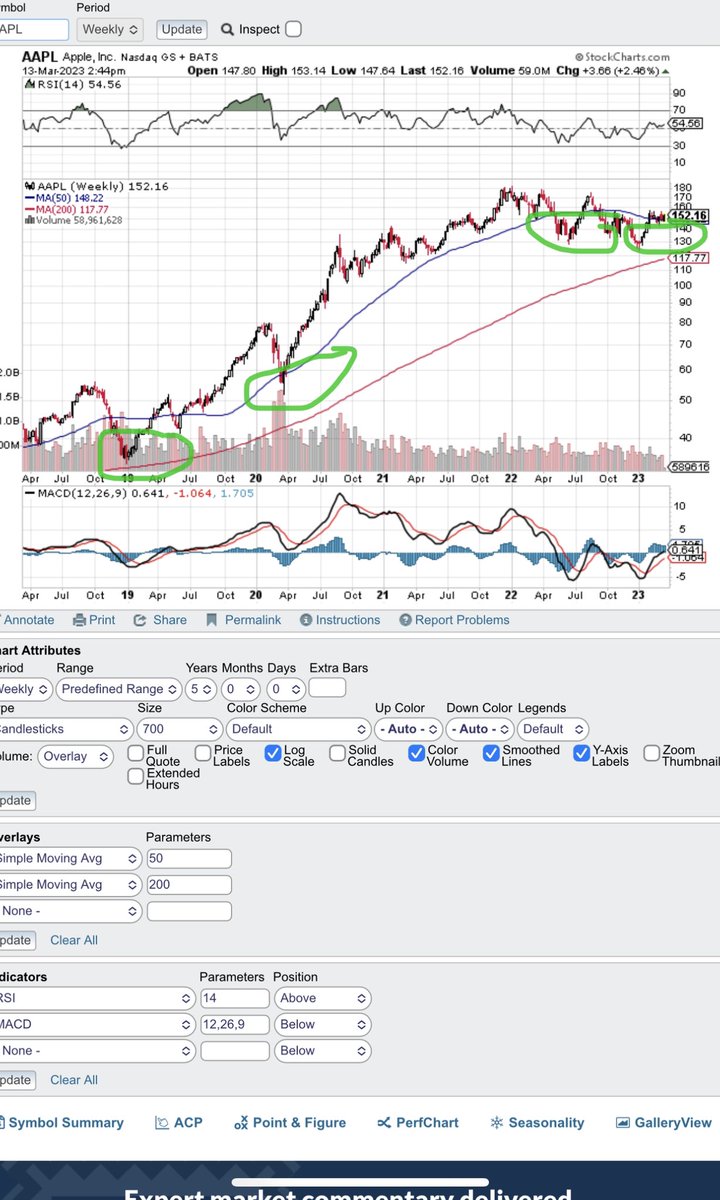Click the empty third indicator parameter field
The height and width of the screenshot is (1200, 720).
click(x=234, y=1051)
